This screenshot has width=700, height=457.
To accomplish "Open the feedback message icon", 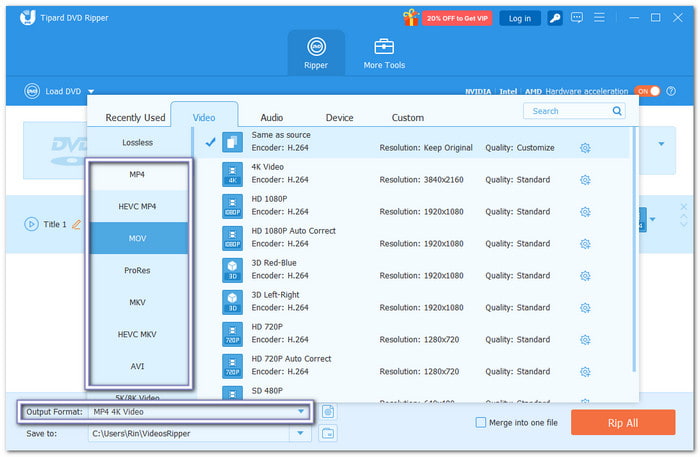I will point(577,18).
